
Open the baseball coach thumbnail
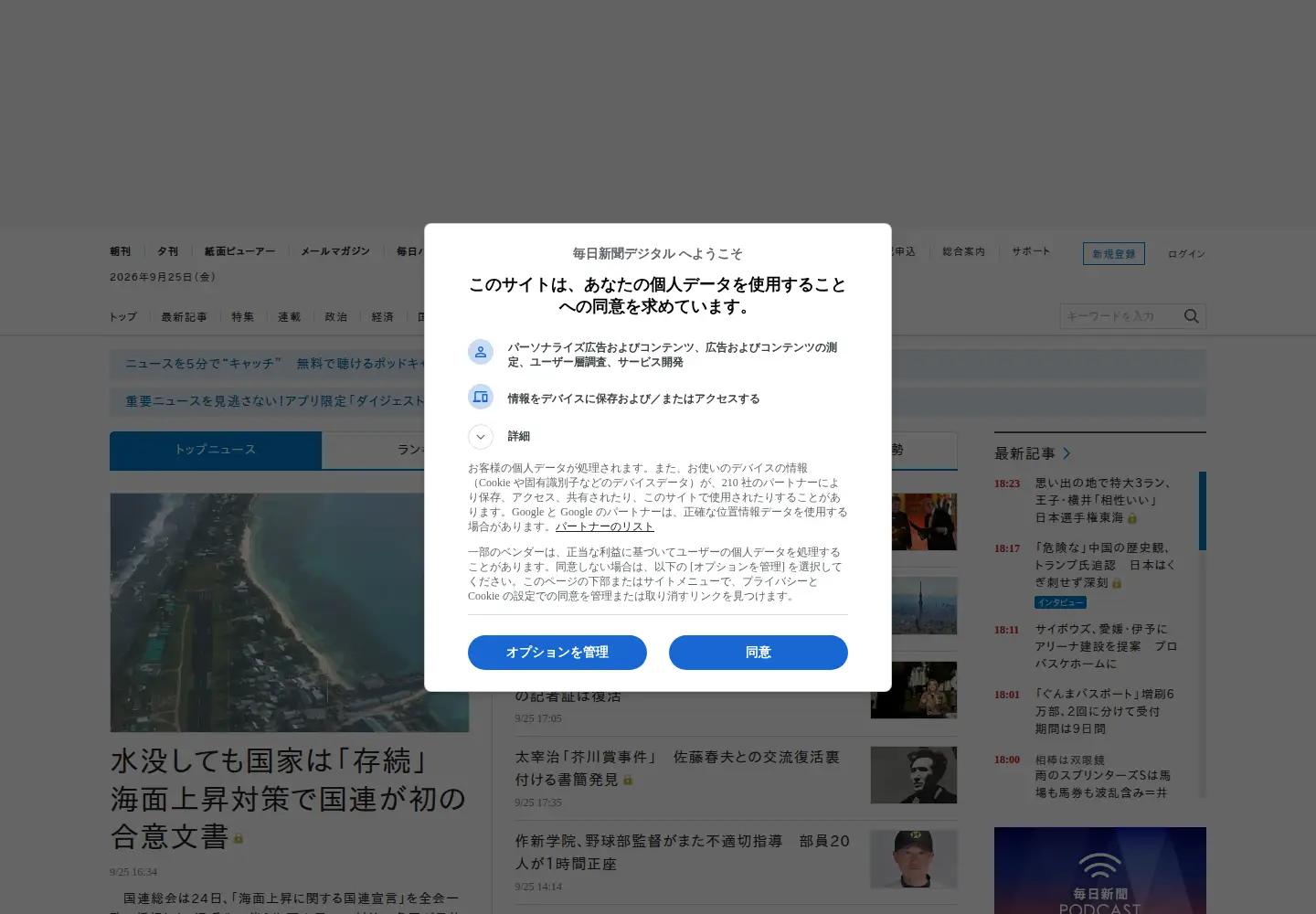914,859
